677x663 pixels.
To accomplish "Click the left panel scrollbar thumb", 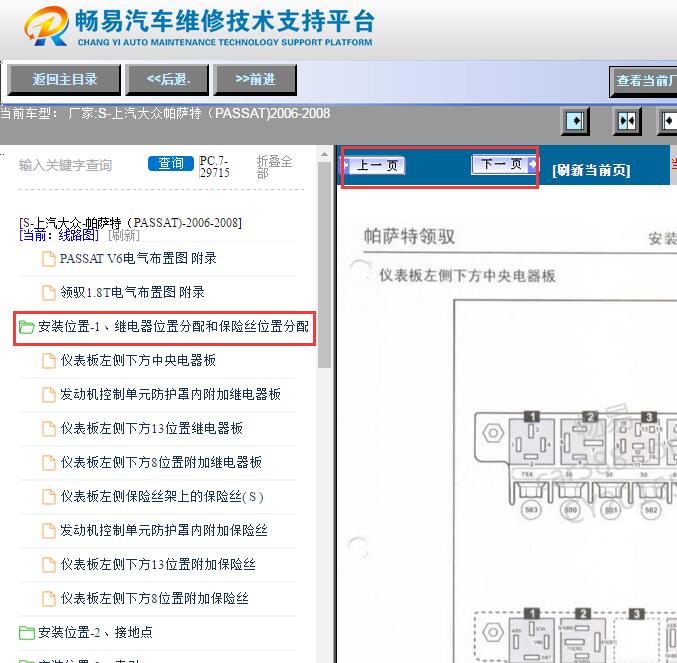I will tap(324, 265).
